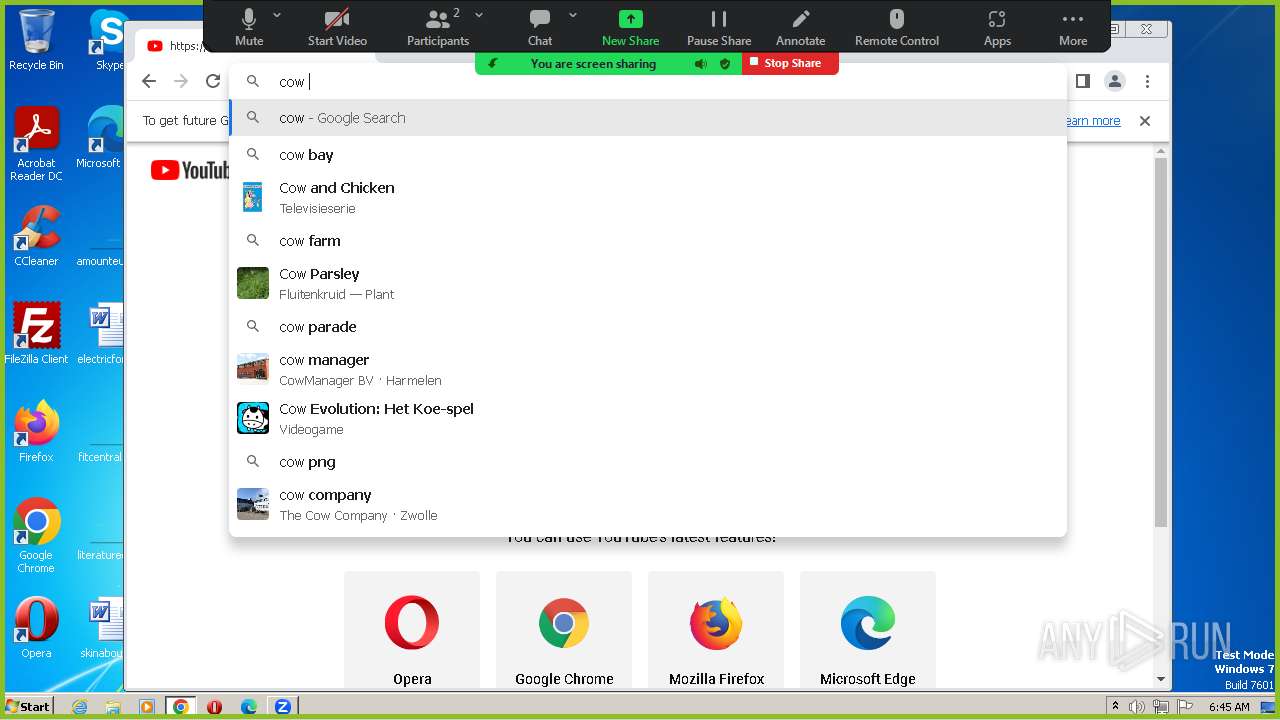Click green sharing status icon on left

pyautogui.click(x=492, y=64)
